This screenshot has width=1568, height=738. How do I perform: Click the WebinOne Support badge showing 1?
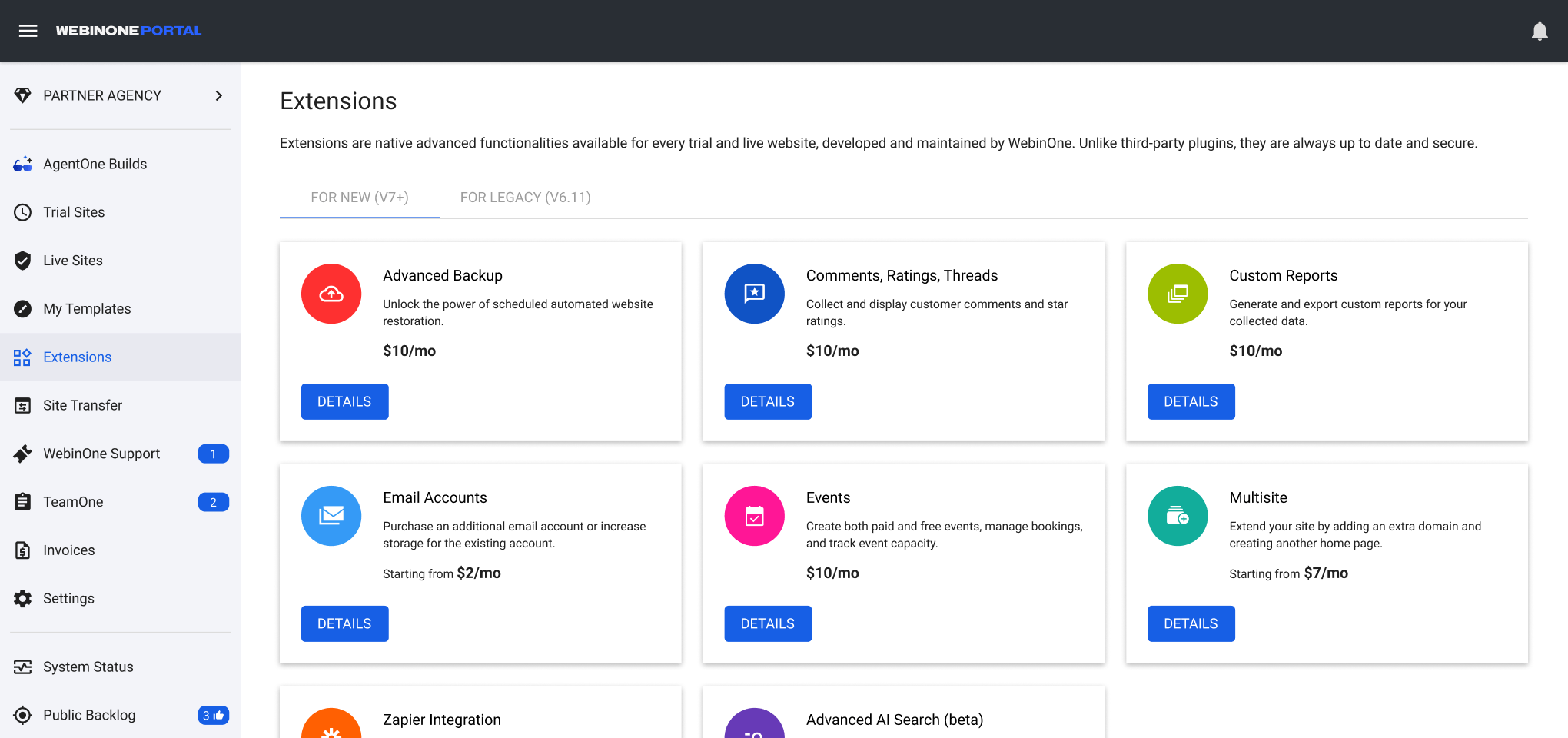[x=213, y=454]
